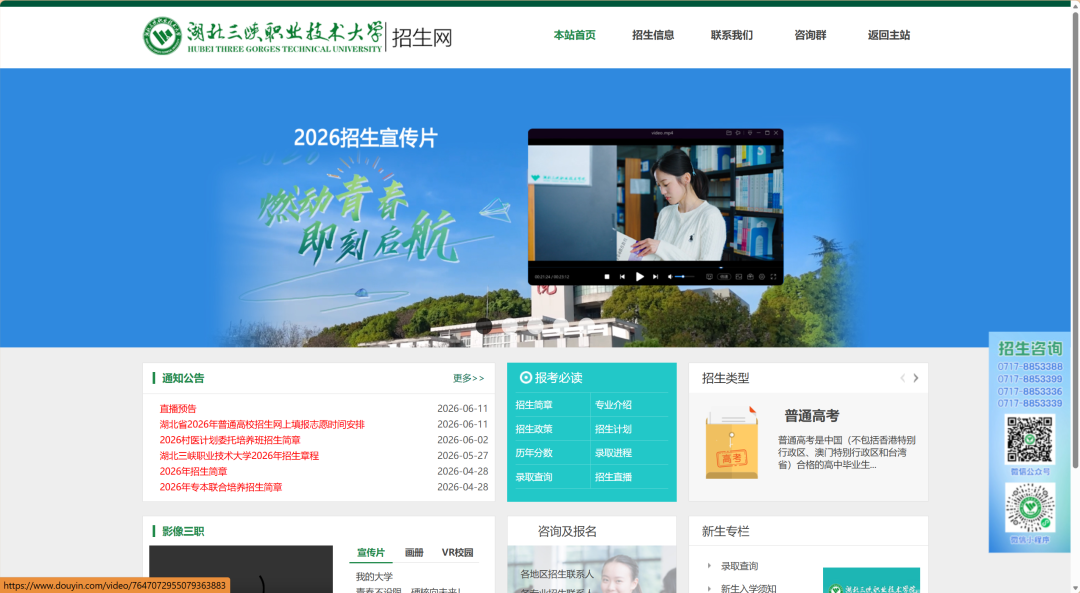1080x593 pixels.
Task: Open the 普通高考 heading
Action: (x=811, y=416)
